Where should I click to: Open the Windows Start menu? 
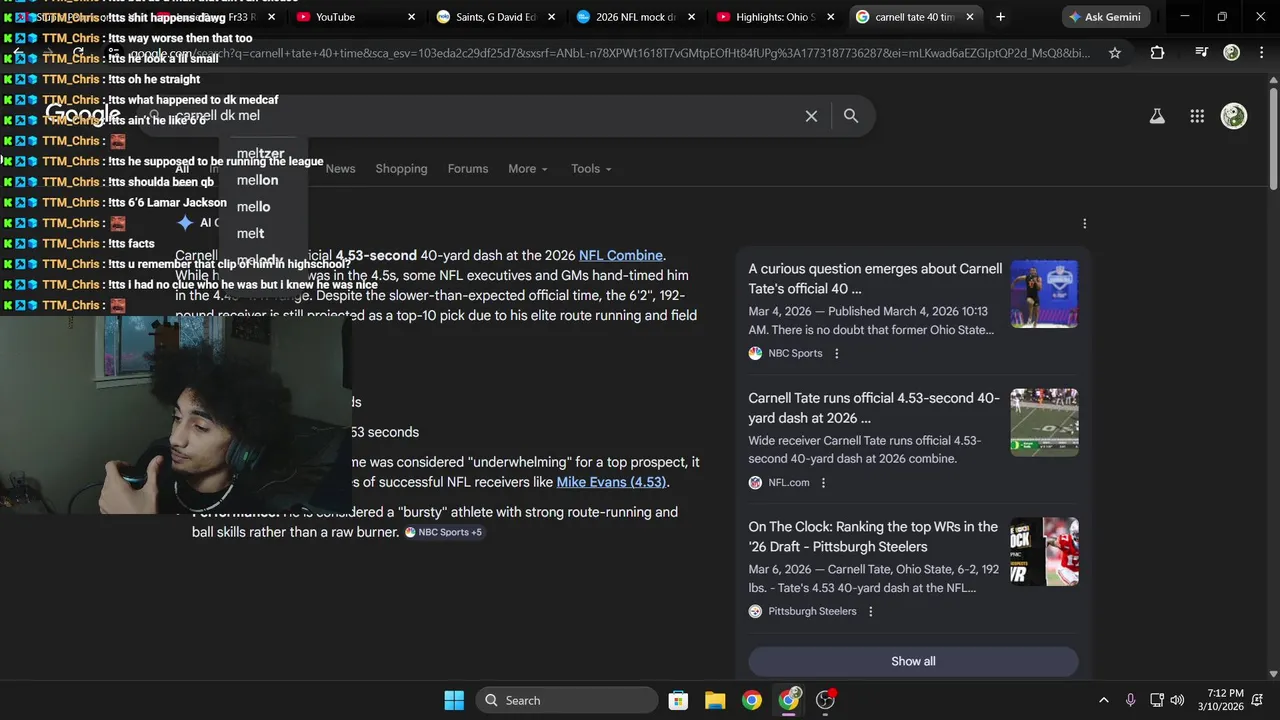coord(453,700)
